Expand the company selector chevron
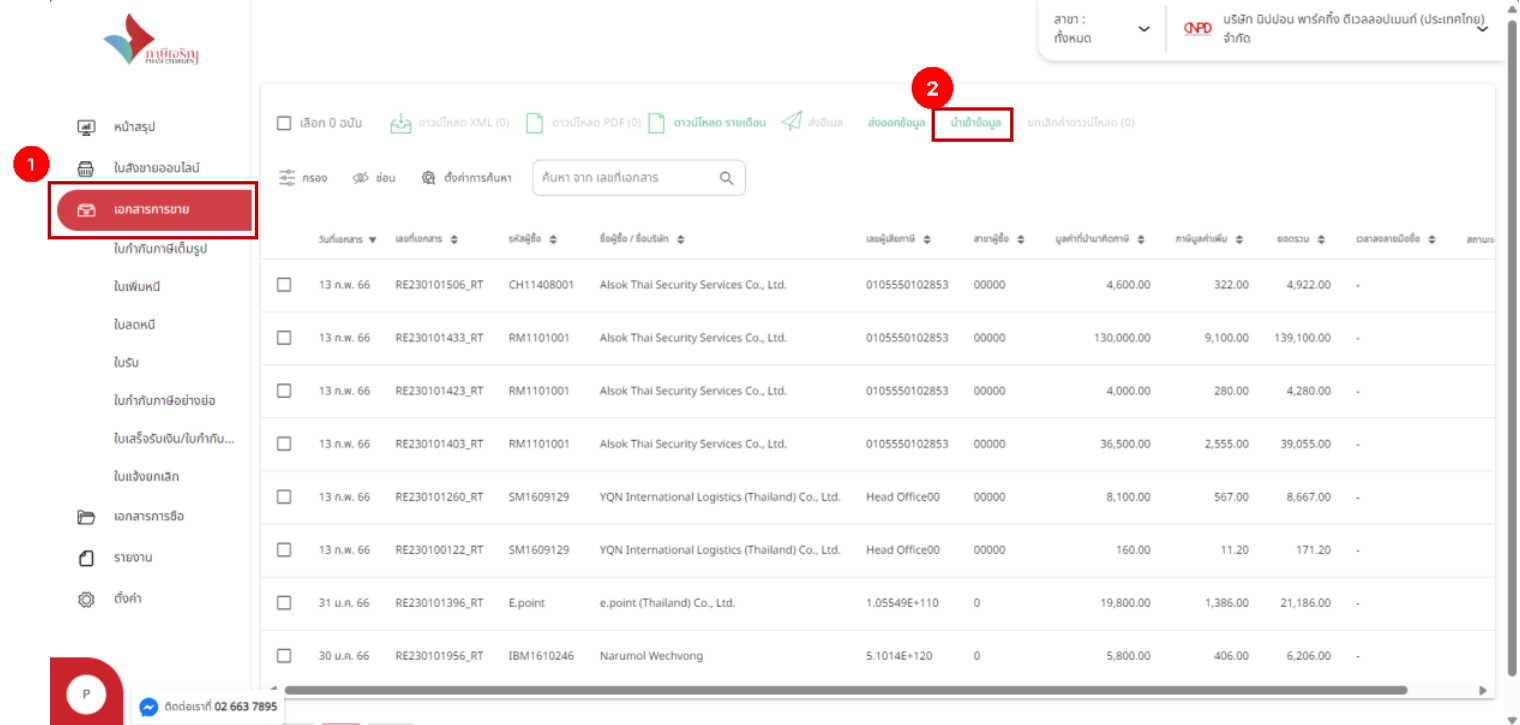 pyautogui.click(x=1482, y=29)
